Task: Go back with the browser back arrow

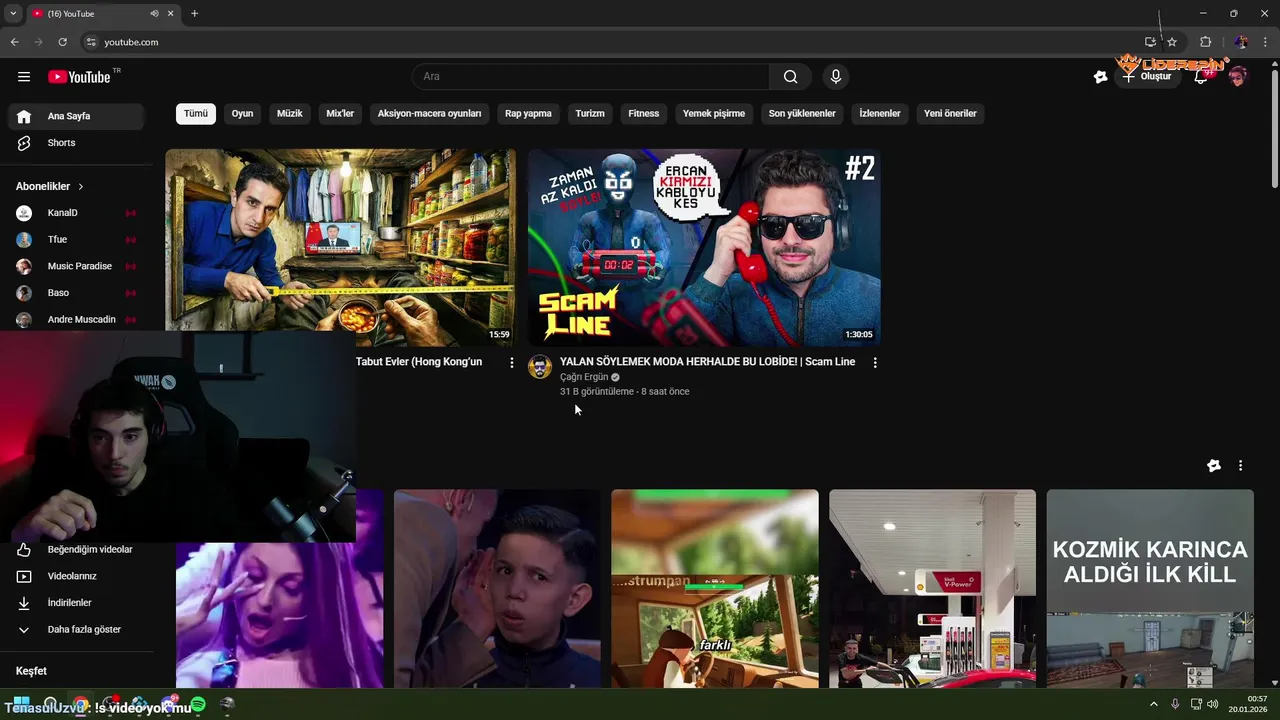Action: (x=14, y=42)
